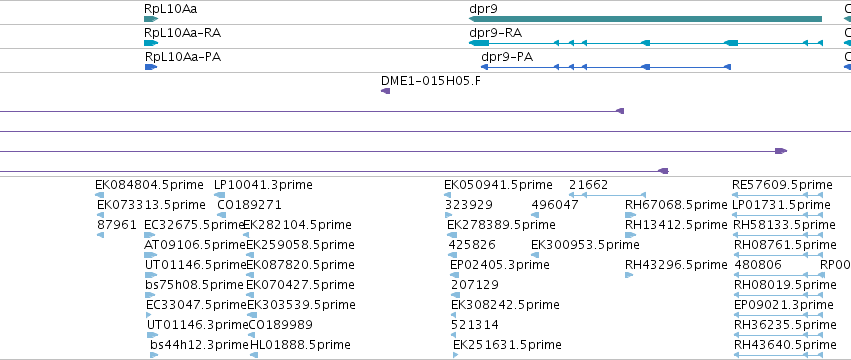The height and width of the screenshot is (360, 851).
Task: Select the HL01888.5prime EST marker
Action: 254,355
